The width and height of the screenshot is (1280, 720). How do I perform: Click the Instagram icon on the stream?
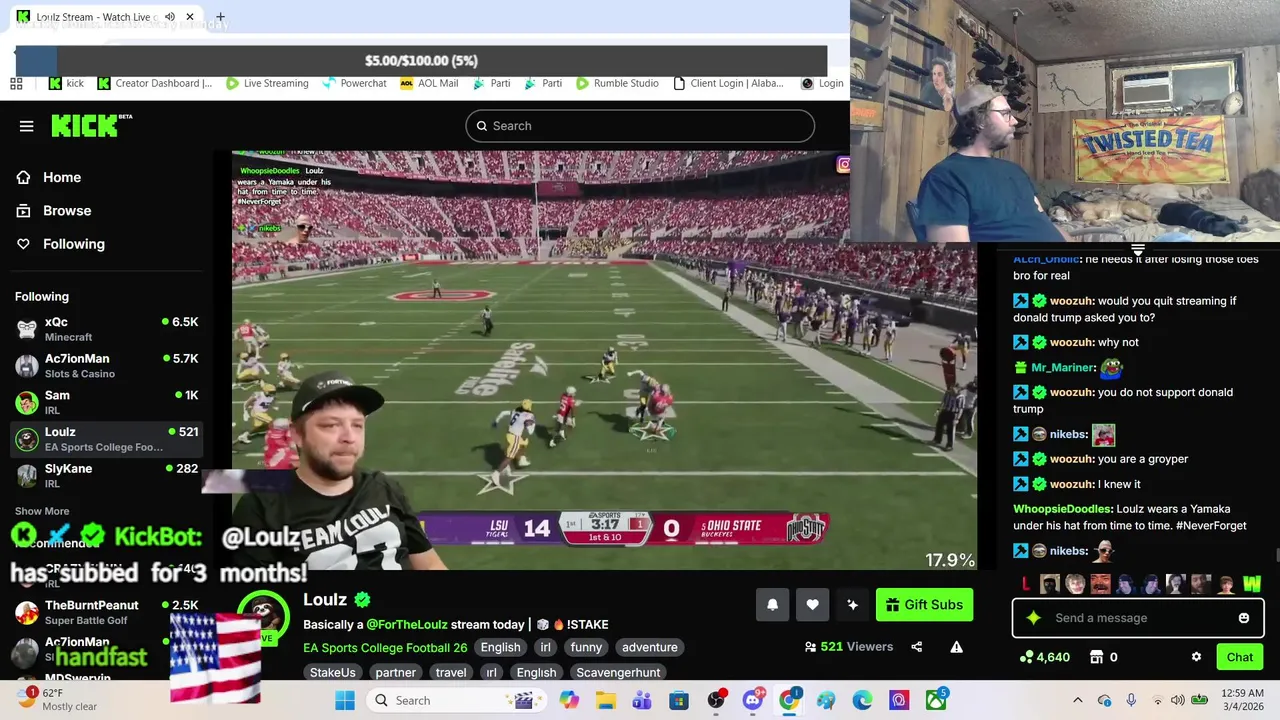(x=843, y=164)
